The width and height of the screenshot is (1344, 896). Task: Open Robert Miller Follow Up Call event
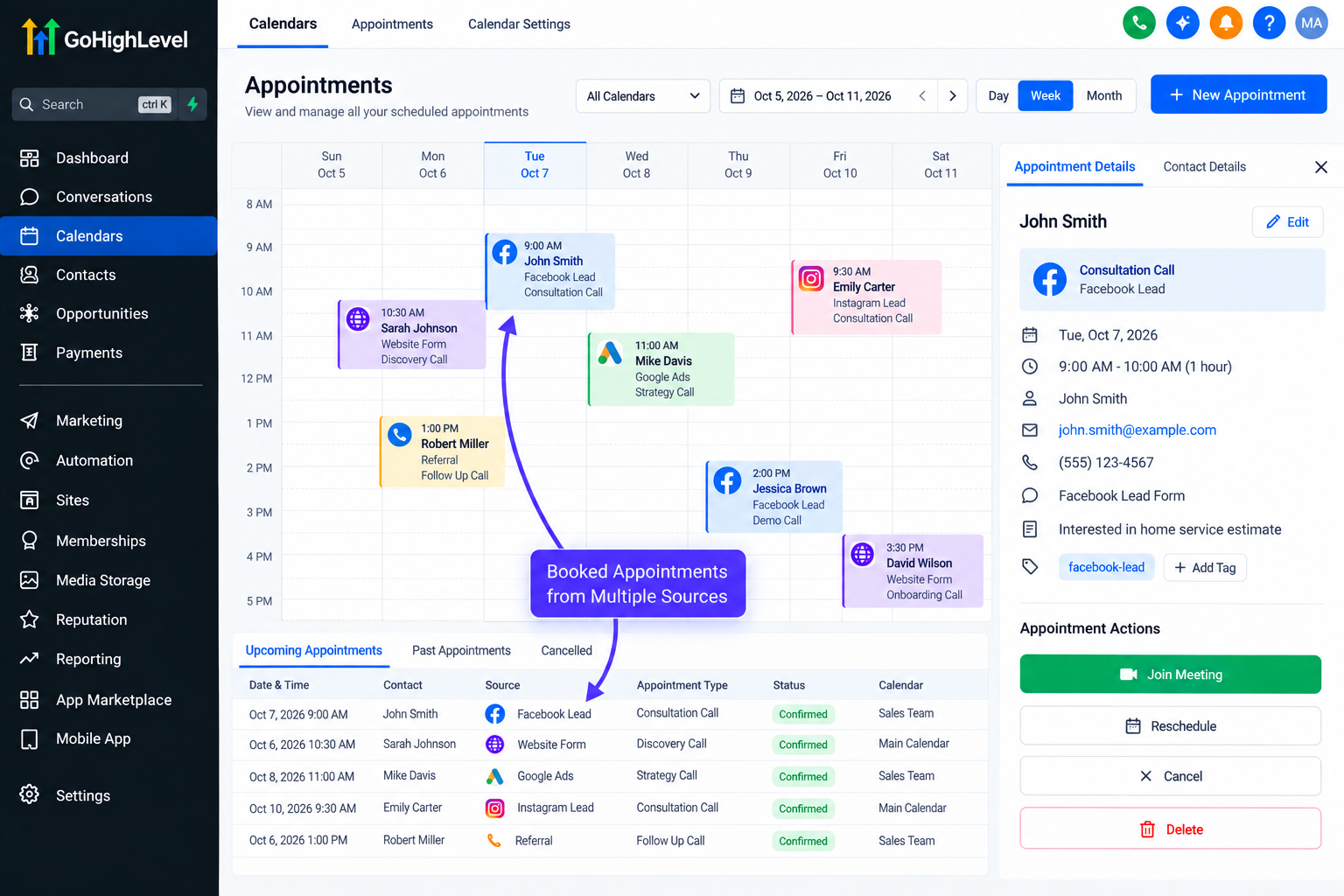tap(442, 451)
